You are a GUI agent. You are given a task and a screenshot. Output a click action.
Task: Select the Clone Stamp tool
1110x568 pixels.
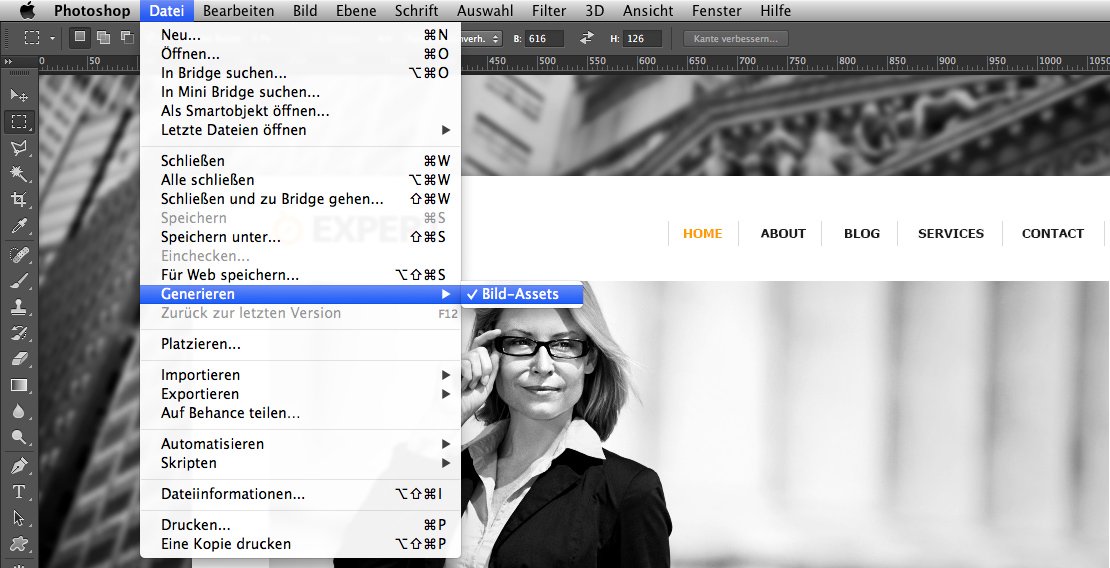(18, 307)
